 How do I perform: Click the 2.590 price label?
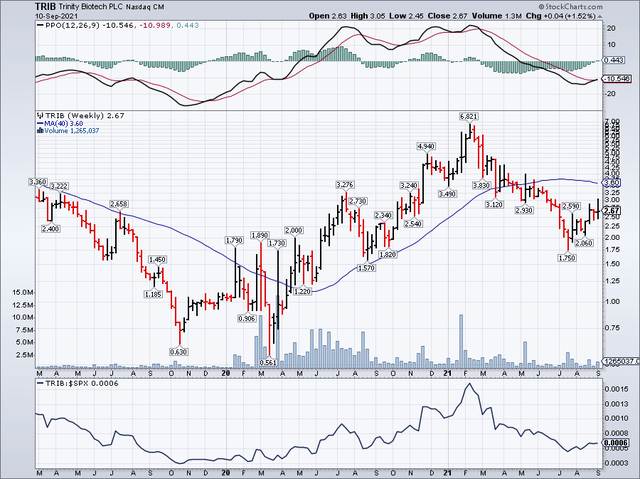(571, 206)
